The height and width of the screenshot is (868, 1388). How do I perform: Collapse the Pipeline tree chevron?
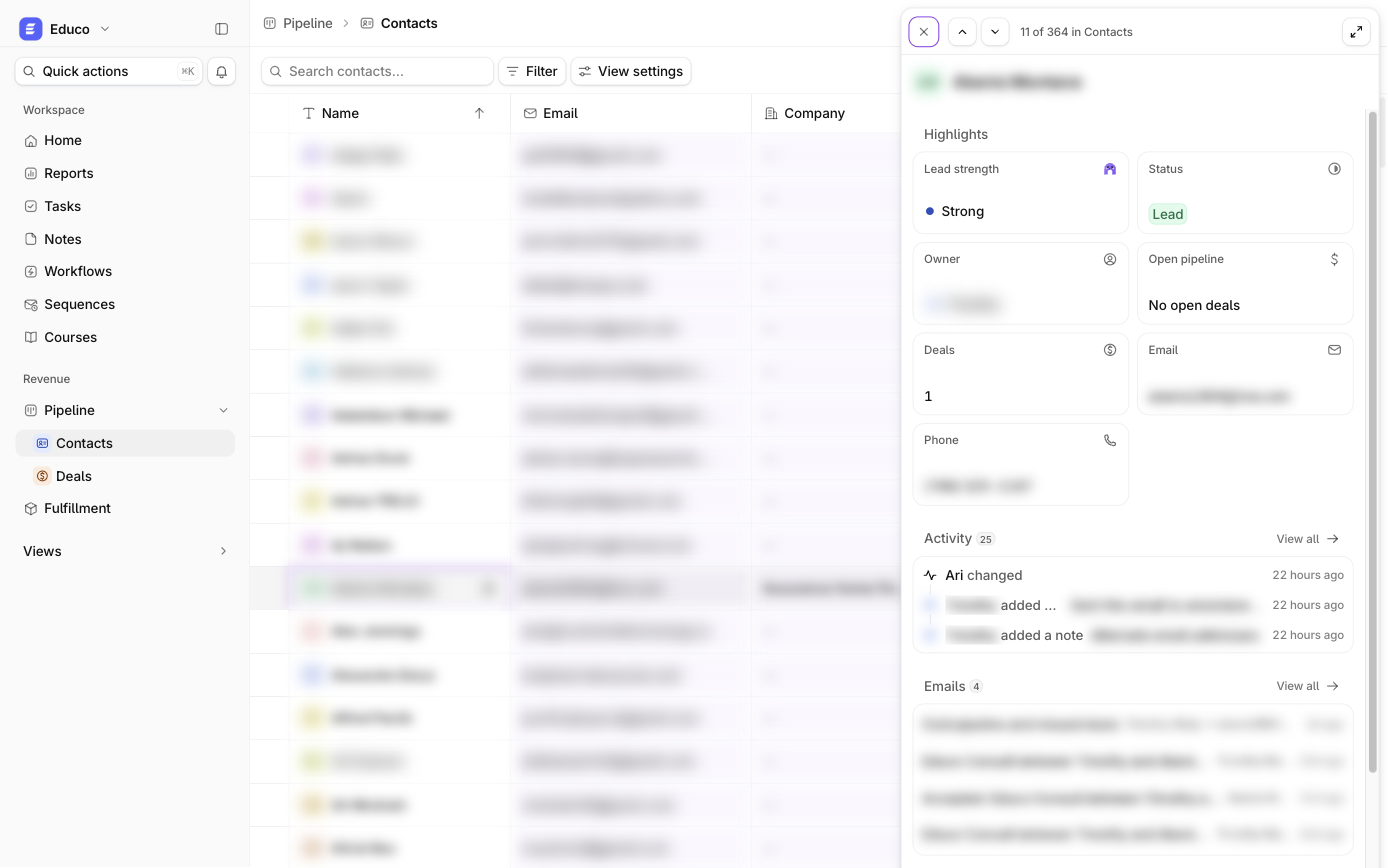click(x=223, y=410)
